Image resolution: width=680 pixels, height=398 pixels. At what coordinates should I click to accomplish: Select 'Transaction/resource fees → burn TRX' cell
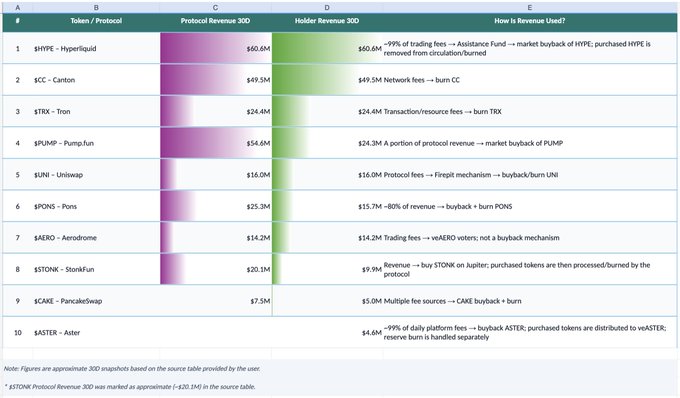click(530, 111)
